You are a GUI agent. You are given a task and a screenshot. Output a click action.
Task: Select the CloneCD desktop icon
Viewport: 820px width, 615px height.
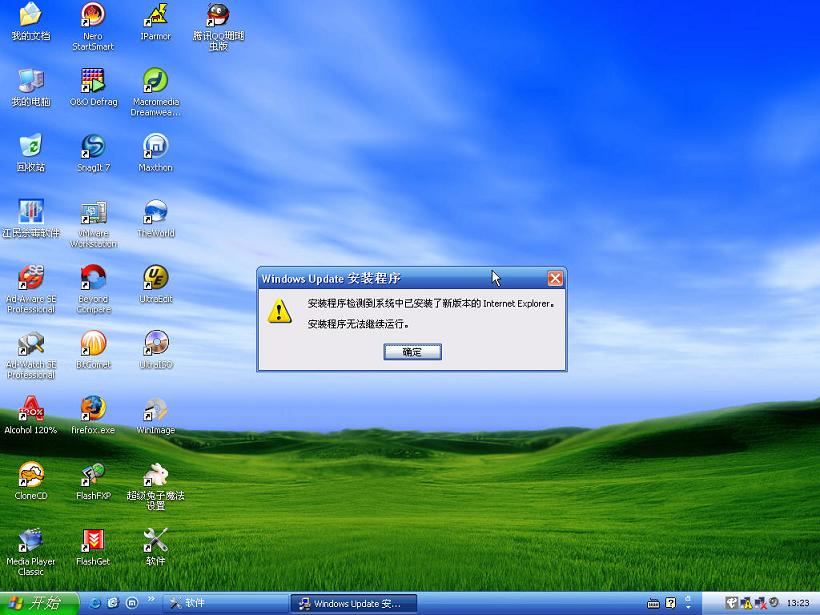31,482
